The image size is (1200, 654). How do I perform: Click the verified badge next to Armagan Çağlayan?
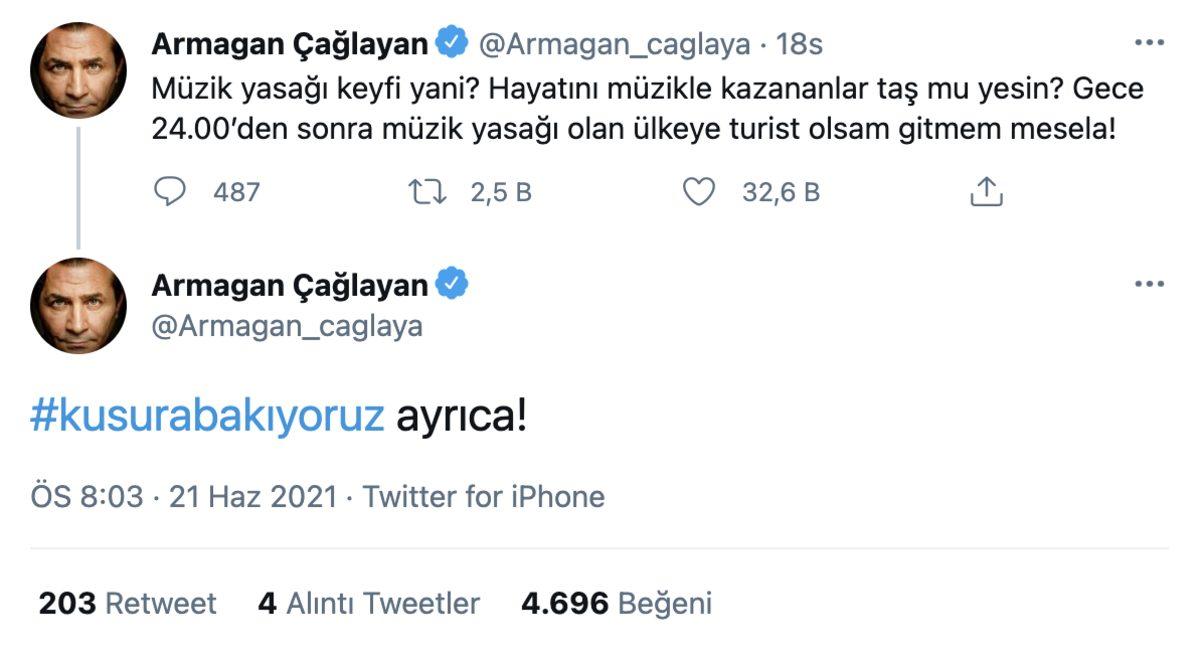(452, 43)
